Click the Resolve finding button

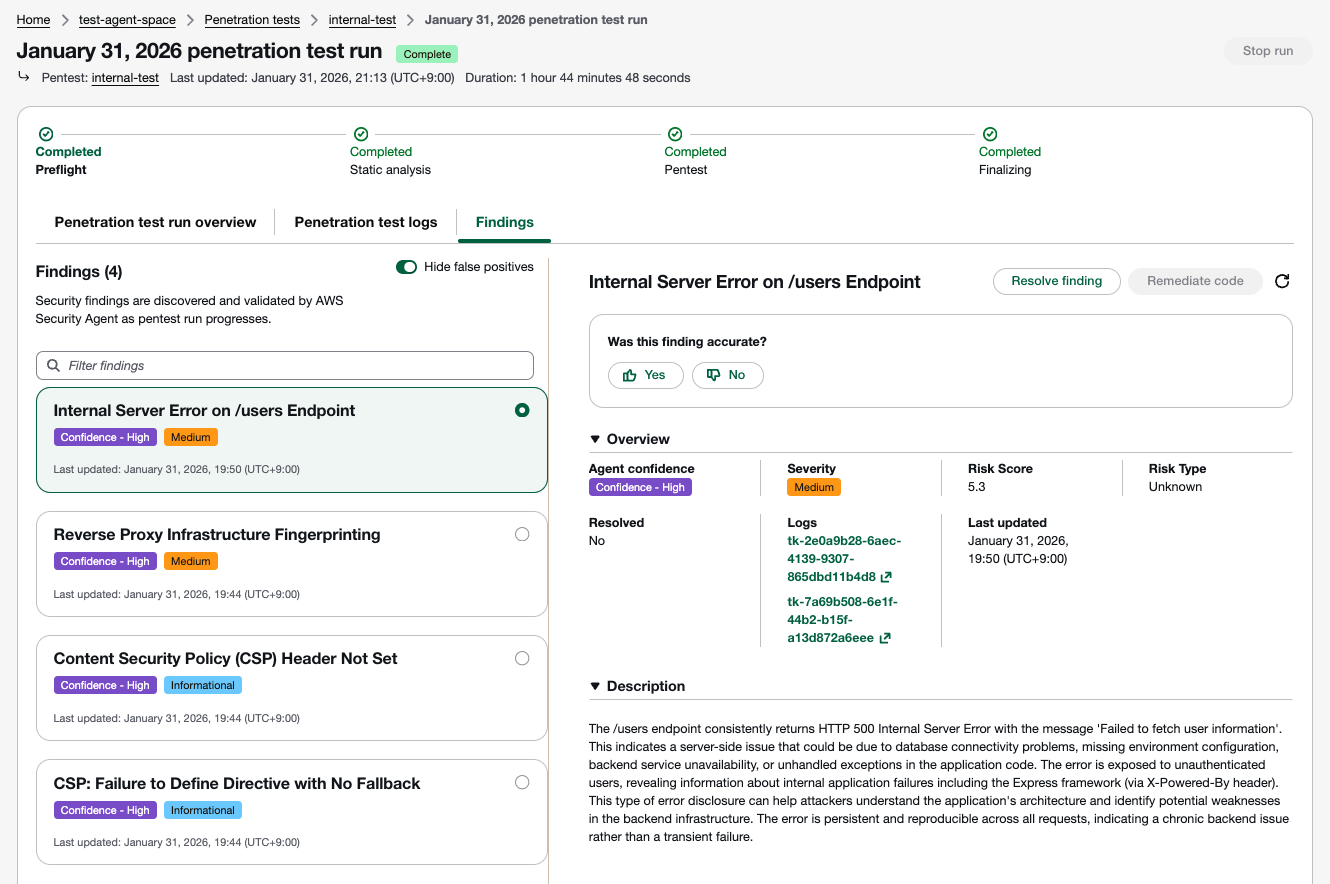1056,281
